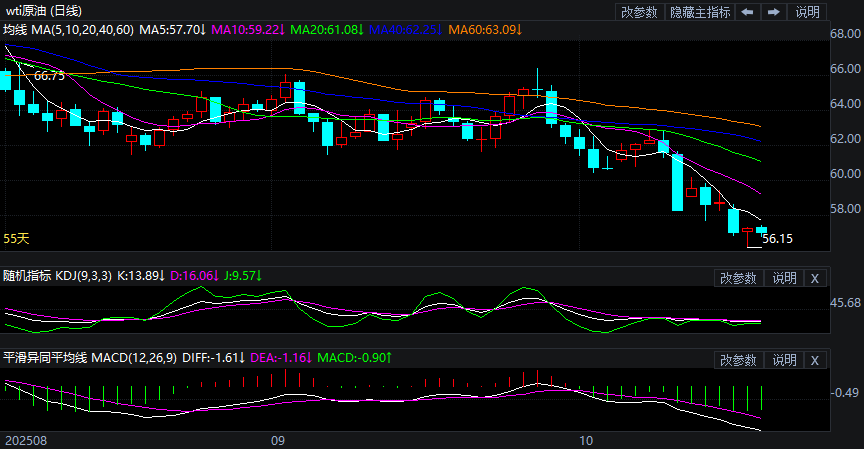Open 改参数 for the main MA chart

639,12
